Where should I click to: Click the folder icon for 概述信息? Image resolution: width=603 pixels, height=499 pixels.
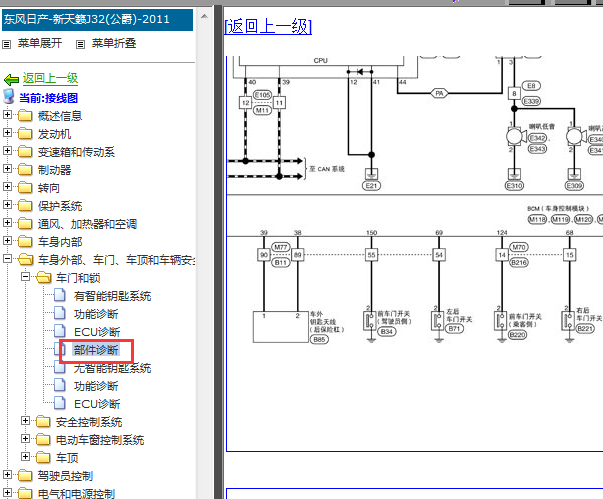tap(25, 115)
